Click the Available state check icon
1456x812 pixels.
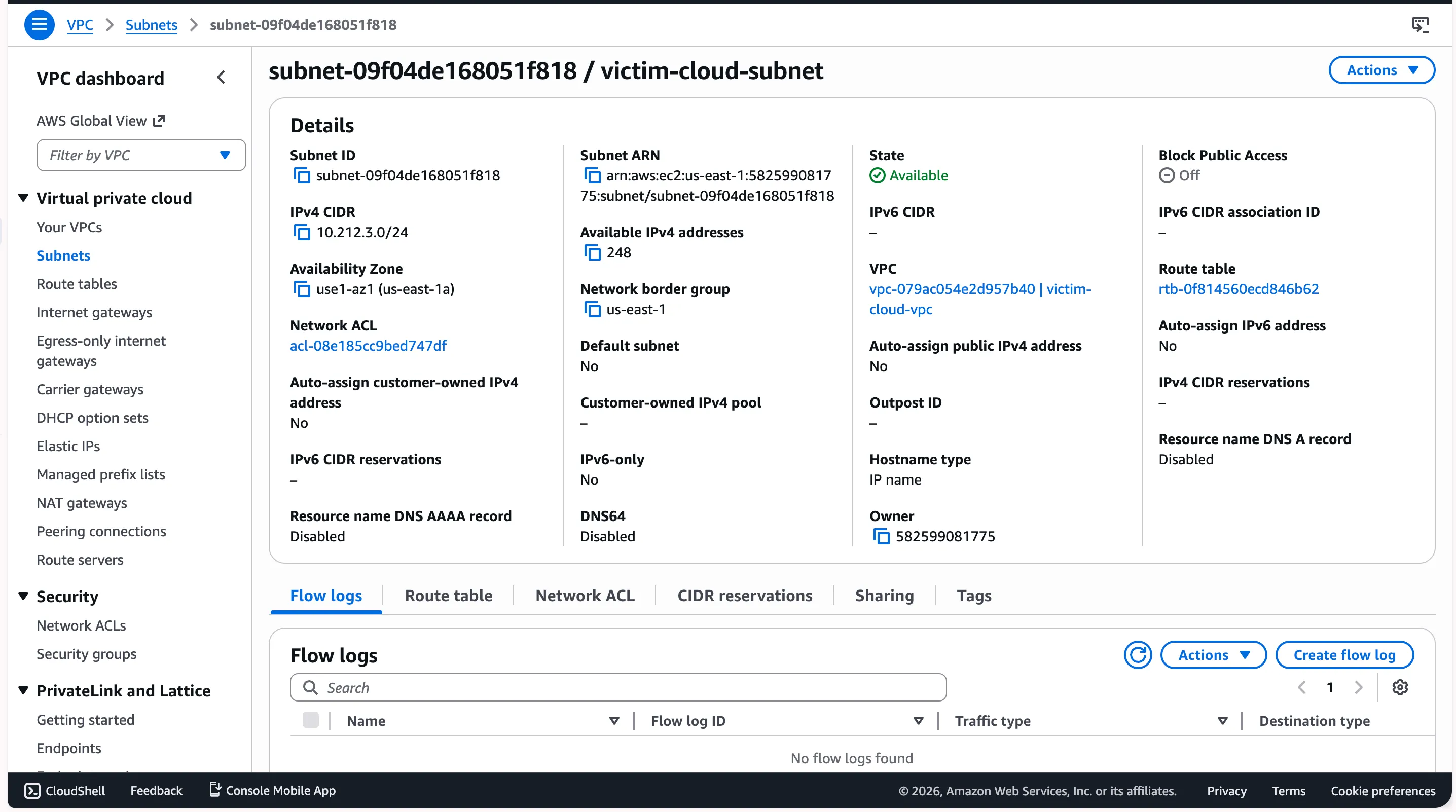[x=877, y=176]
